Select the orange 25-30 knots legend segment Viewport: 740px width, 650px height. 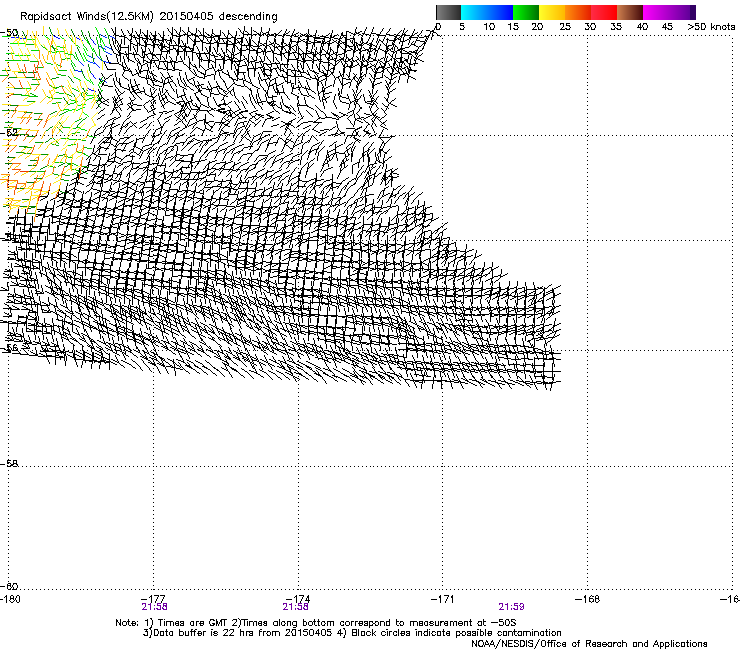[x=578, y=12]
